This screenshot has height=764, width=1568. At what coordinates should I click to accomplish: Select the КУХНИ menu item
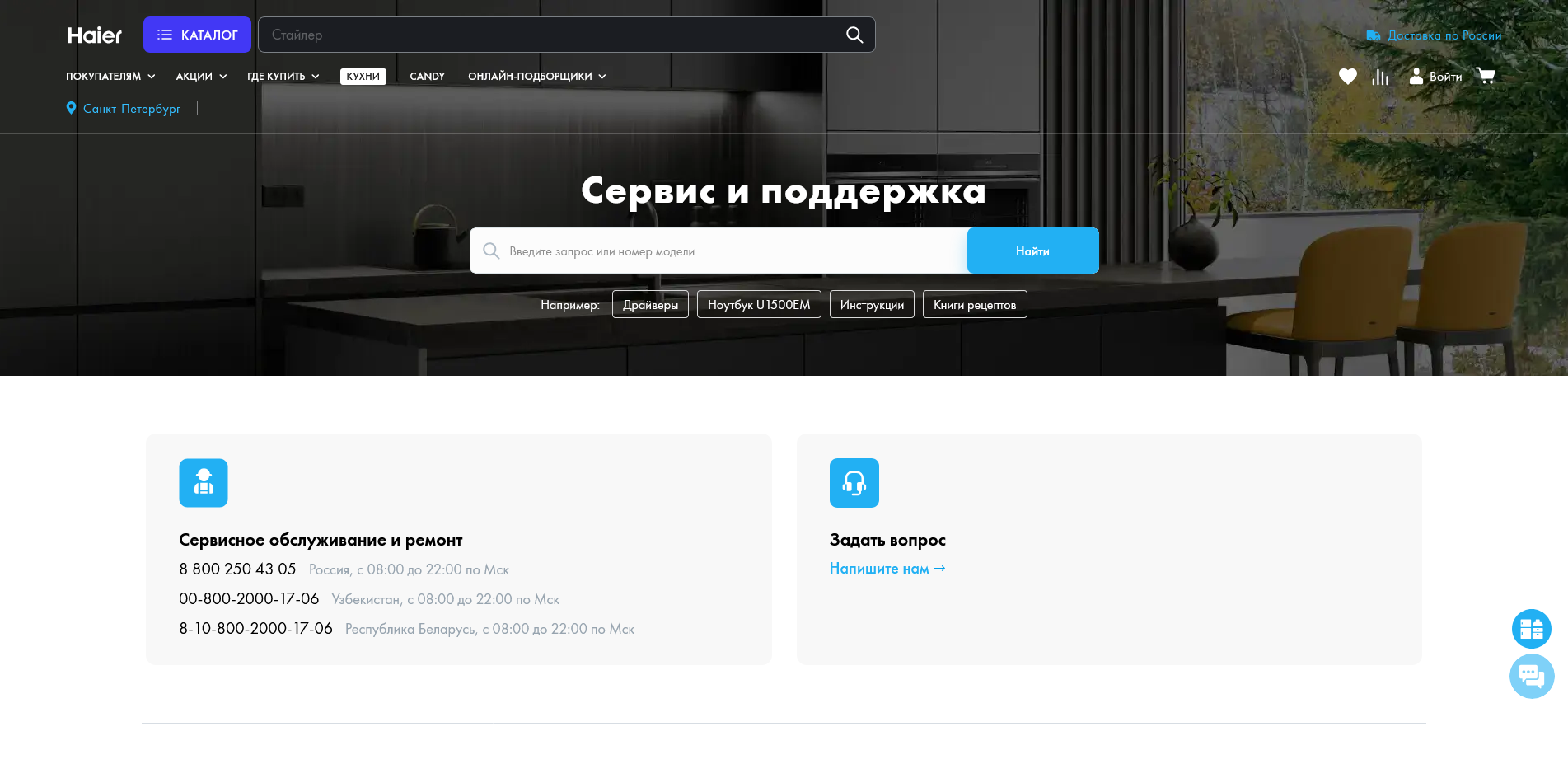click(x=363, y=76)
